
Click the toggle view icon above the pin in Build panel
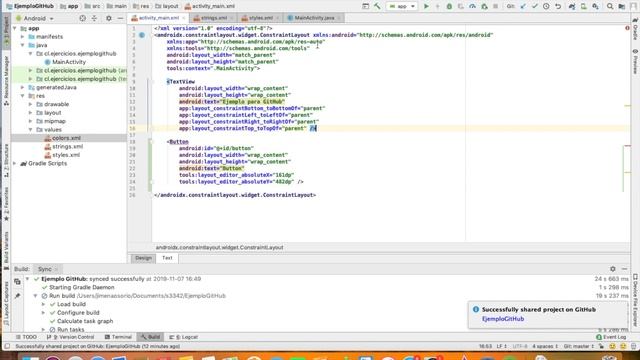17,282
